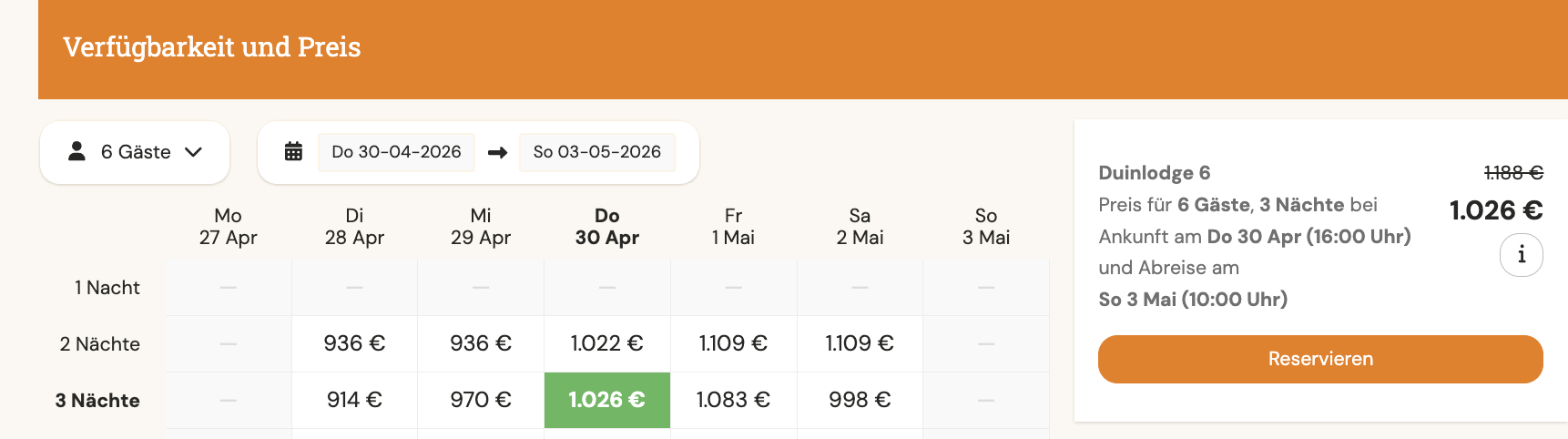Viewport: 1568px width, 439px height.
Task: Open the price info icon
Action: pyautogui.click(x=1521, y=255)
